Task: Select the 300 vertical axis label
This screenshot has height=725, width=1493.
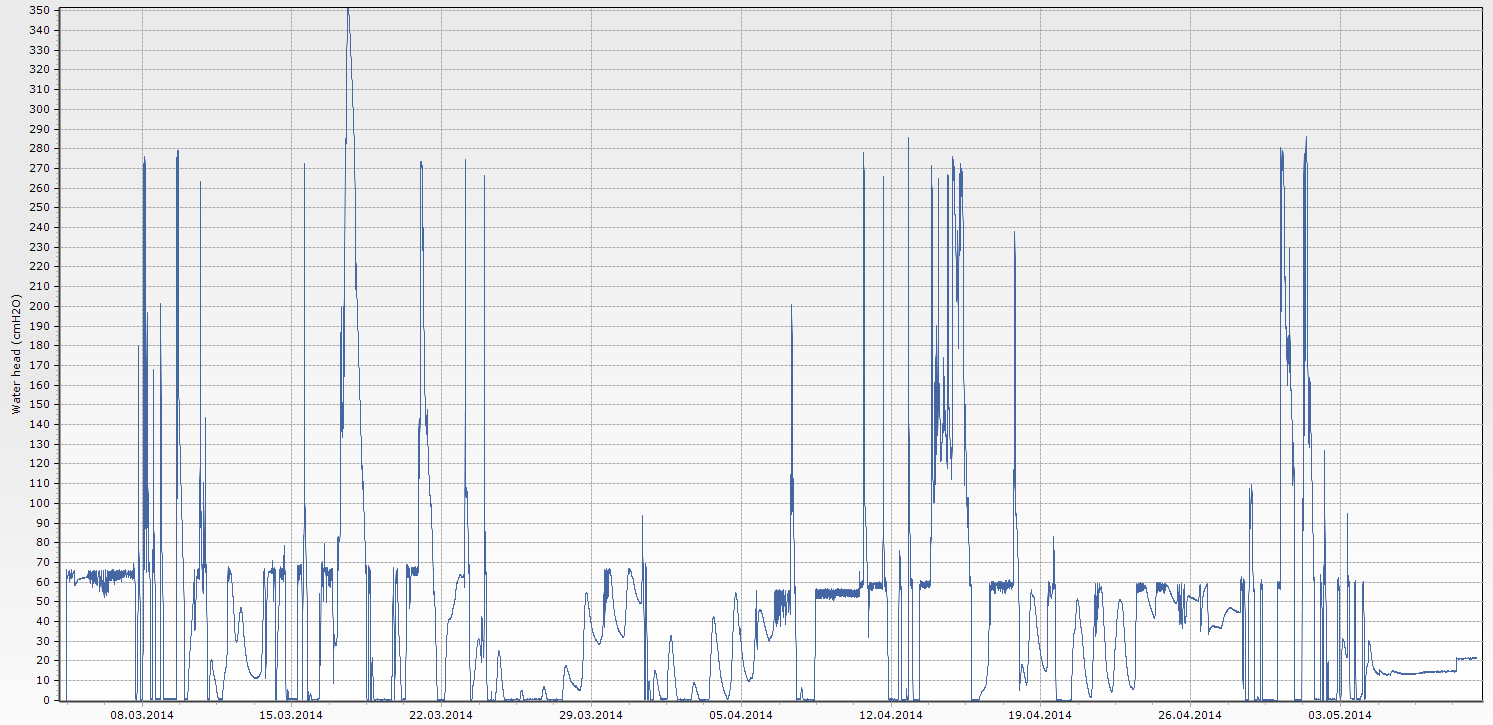Action: [x=40, y=109]
